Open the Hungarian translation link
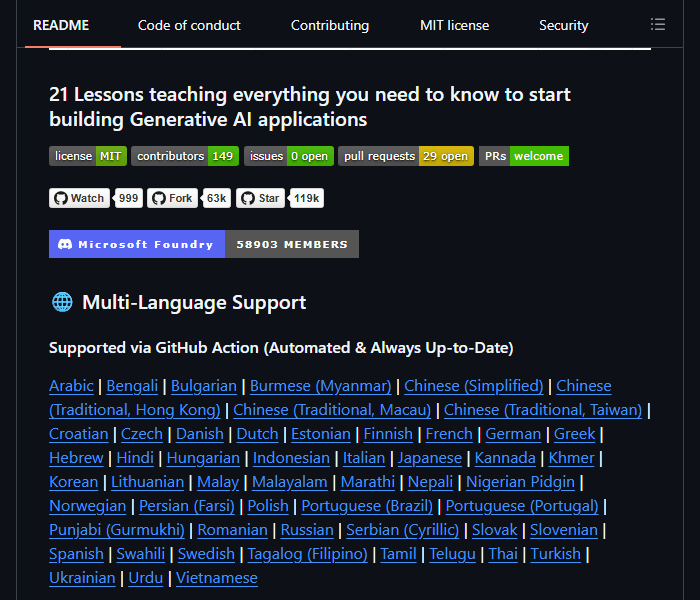This screenshot has width=700, height=600. tap(203, 458)
